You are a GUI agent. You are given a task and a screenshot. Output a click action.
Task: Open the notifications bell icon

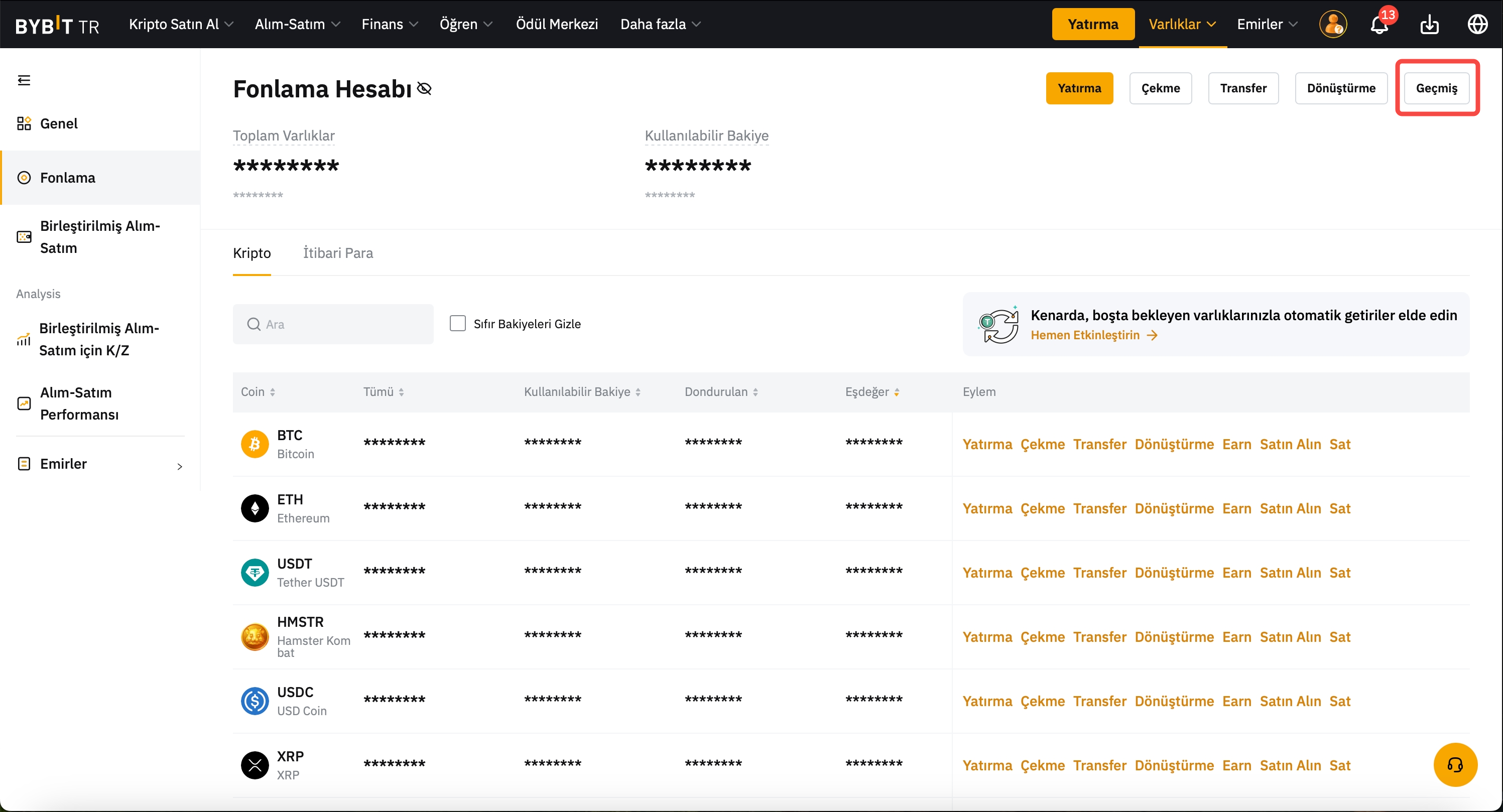point(1380,25)
